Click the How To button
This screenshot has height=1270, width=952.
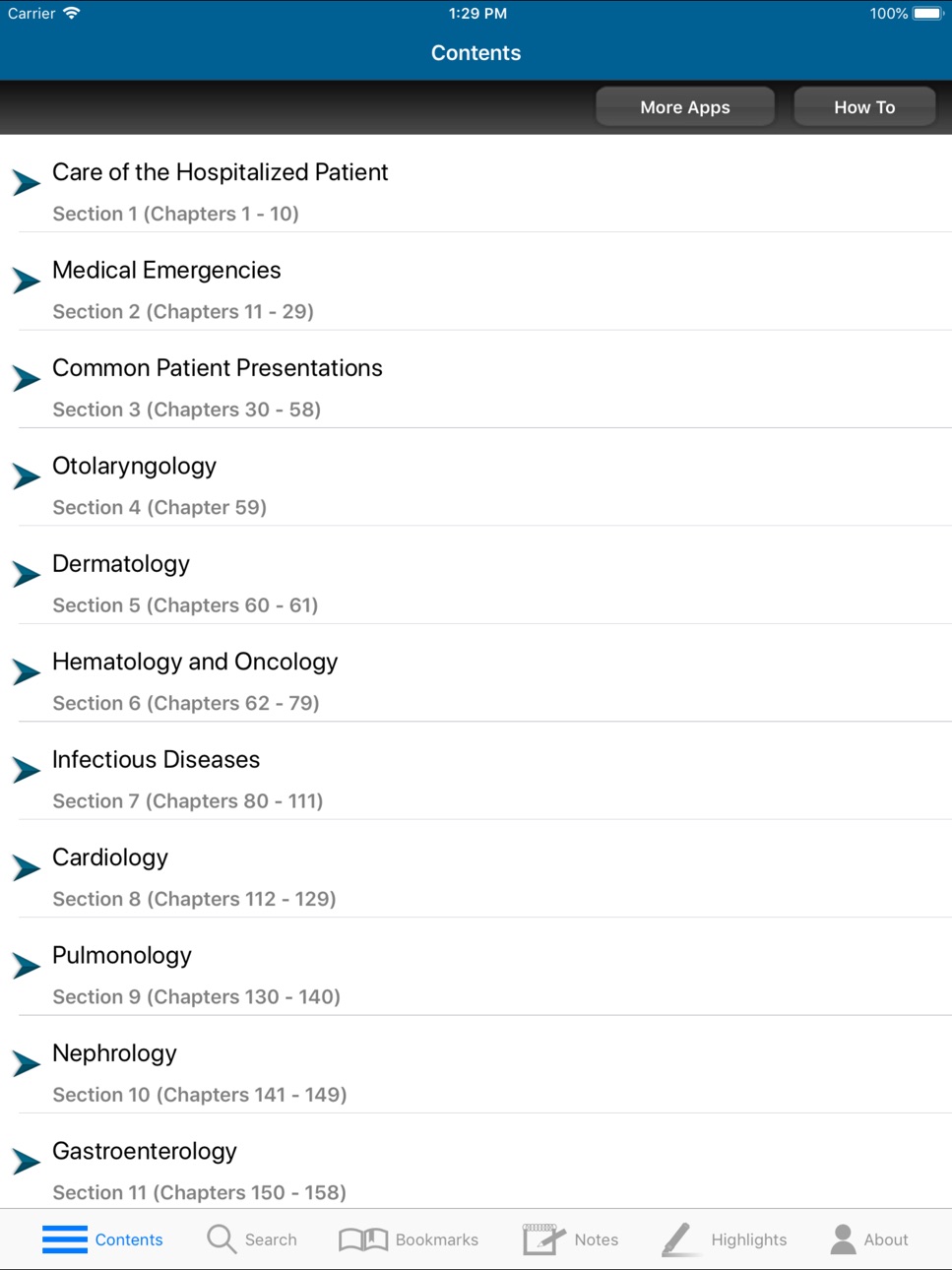(x=864, y=106)
